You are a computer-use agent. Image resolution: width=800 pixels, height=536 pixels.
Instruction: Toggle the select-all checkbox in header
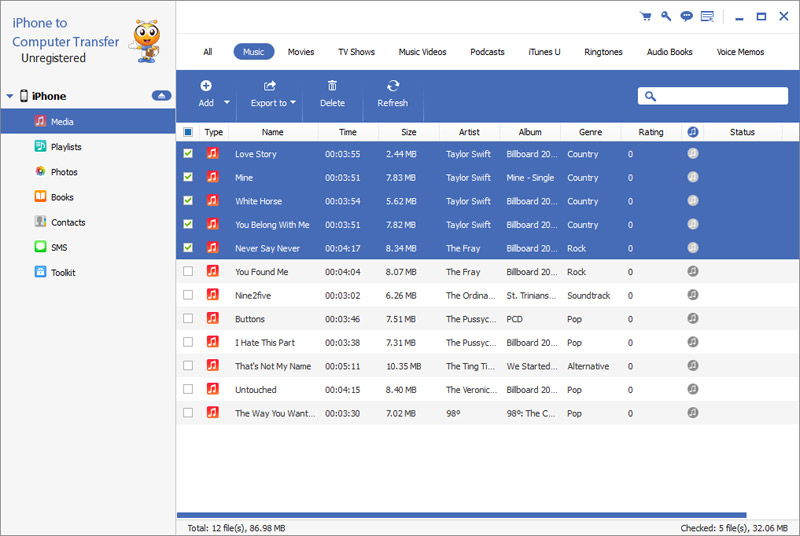188,132
